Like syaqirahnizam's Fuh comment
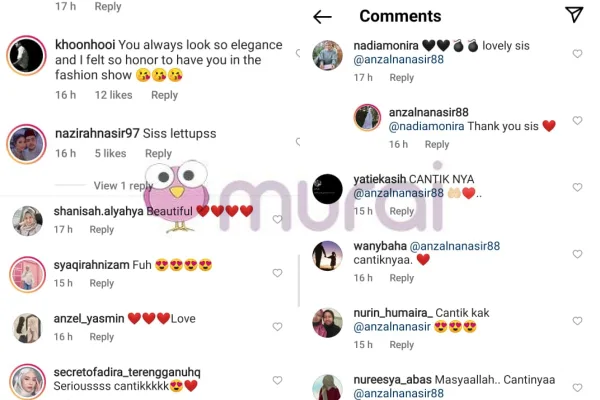Screen dimensions: 600x400 click(x=277, y=273)
